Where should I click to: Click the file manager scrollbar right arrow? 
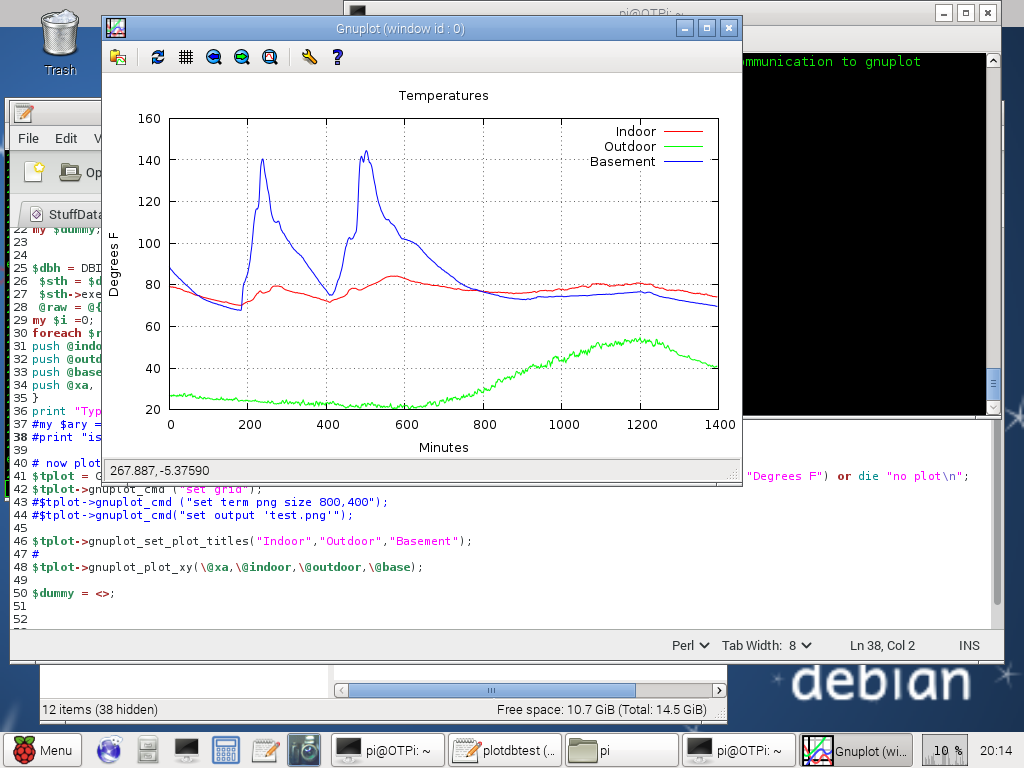tap(719, 690)
